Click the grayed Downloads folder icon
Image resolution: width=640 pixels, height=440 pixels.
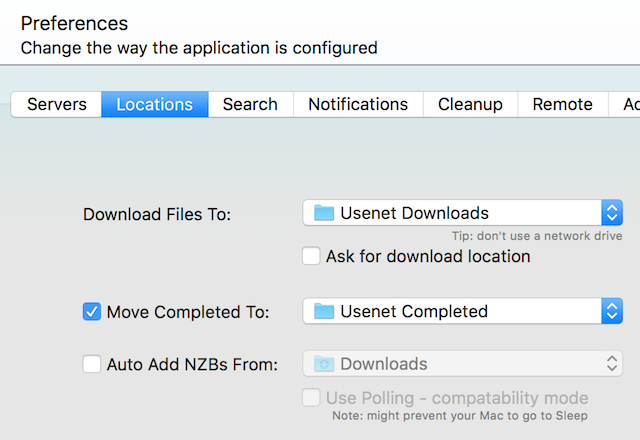click(323, 364)
